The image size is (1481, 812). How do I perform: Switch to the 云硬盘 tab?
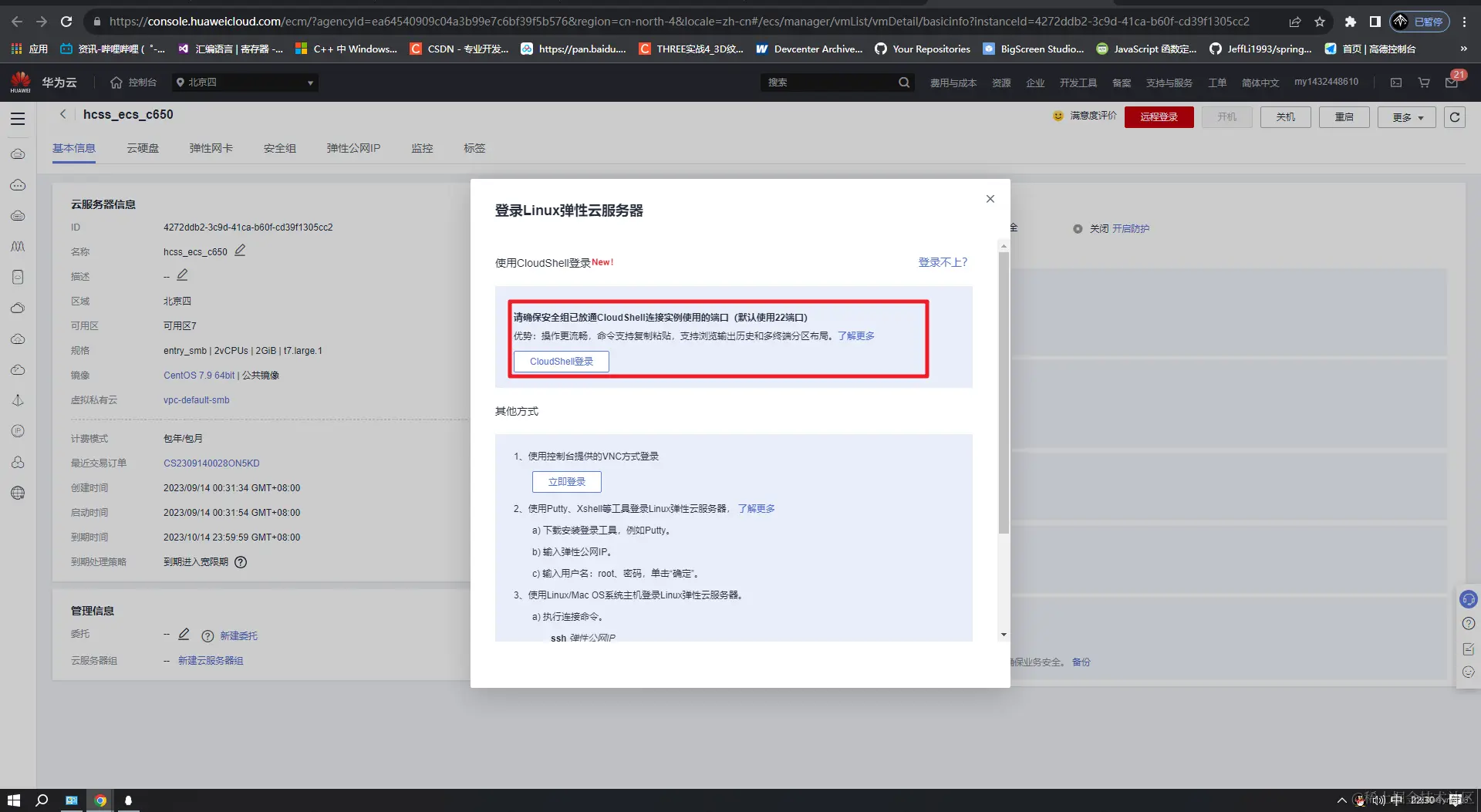(143, 148)
